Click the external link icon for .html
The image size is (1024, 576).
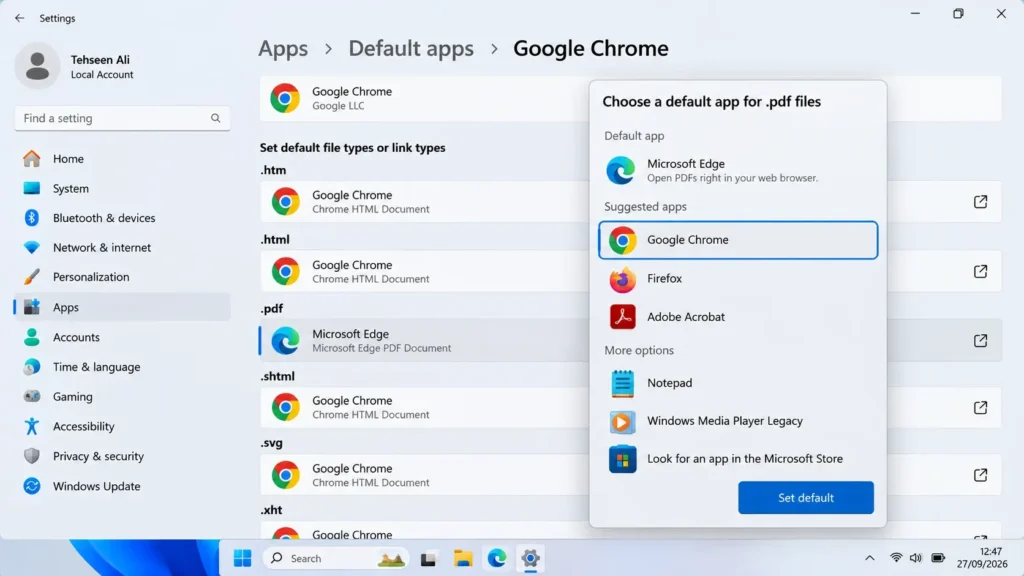980,271
